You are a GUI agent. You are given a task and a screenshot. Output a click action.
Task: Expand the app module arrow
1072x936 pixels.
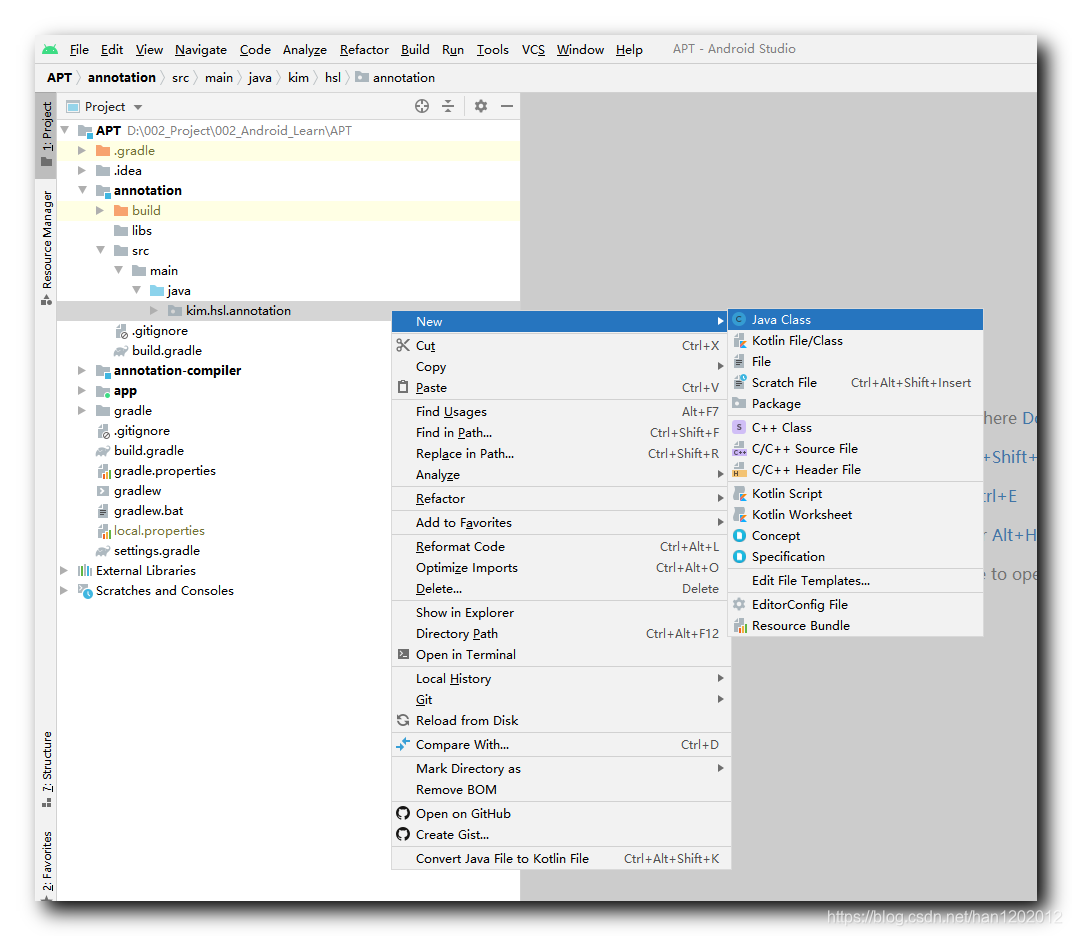[81, 390]
